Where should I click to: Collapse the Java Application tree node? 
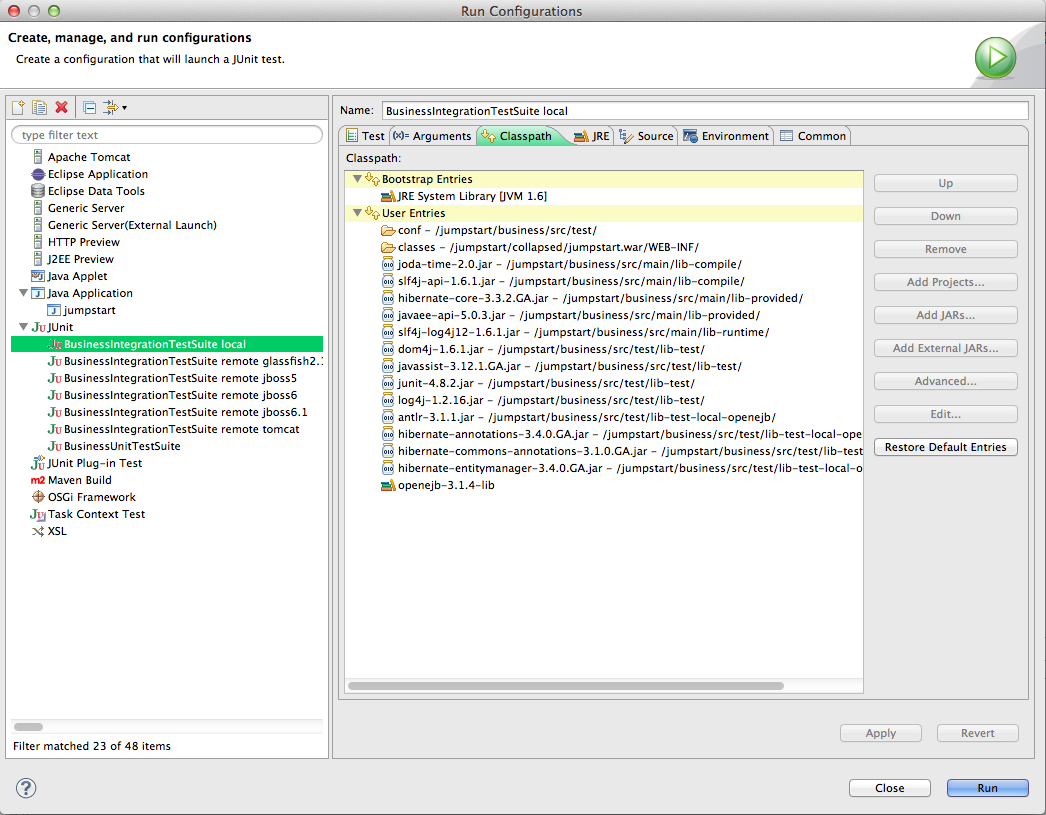(x=23, y=293)
